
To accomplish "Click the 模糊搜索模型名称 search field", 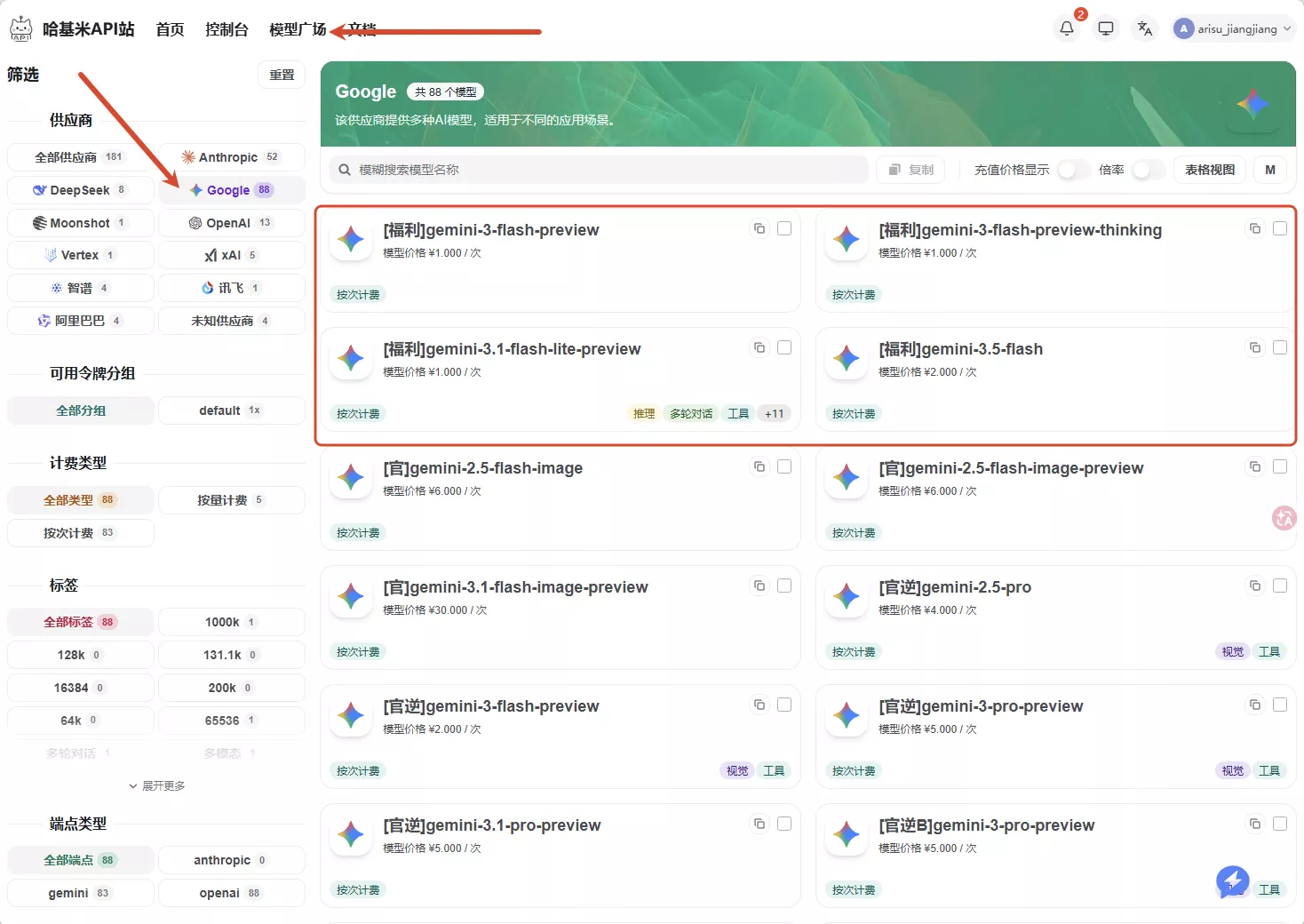I will pyautogui.click(x=599, y=170).
